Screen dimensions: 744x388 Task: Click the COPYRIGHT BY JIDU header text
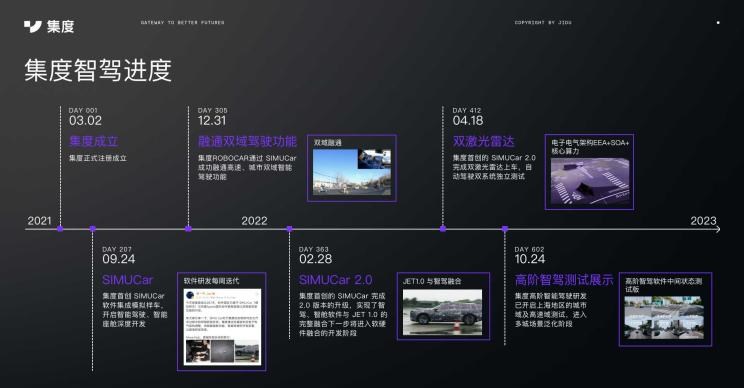[x=543, y=22]
